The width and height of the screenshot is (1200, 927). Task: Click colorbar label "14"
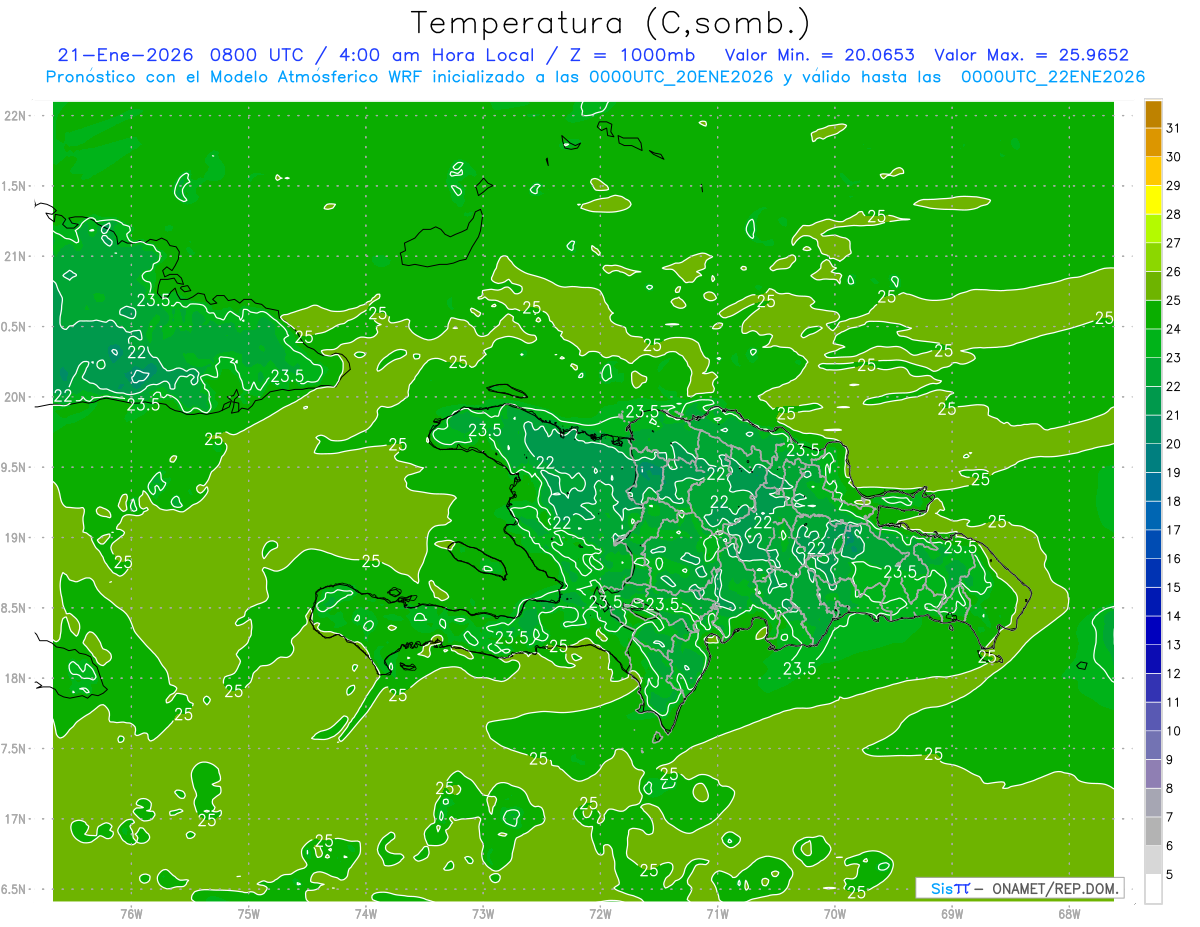1174,616
